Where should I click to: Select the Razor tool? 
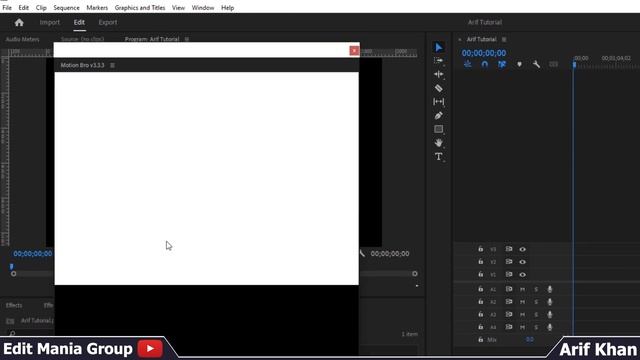tap(439, 88)
